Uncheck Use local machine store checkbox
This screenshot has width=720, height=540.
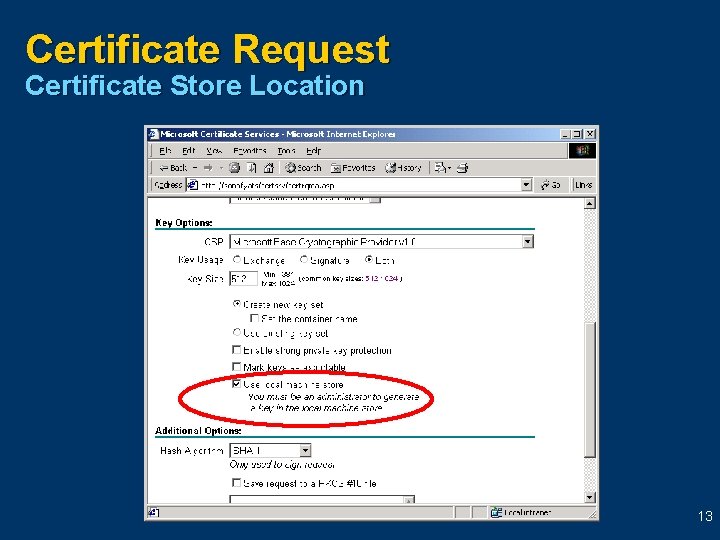pos(236,384)
